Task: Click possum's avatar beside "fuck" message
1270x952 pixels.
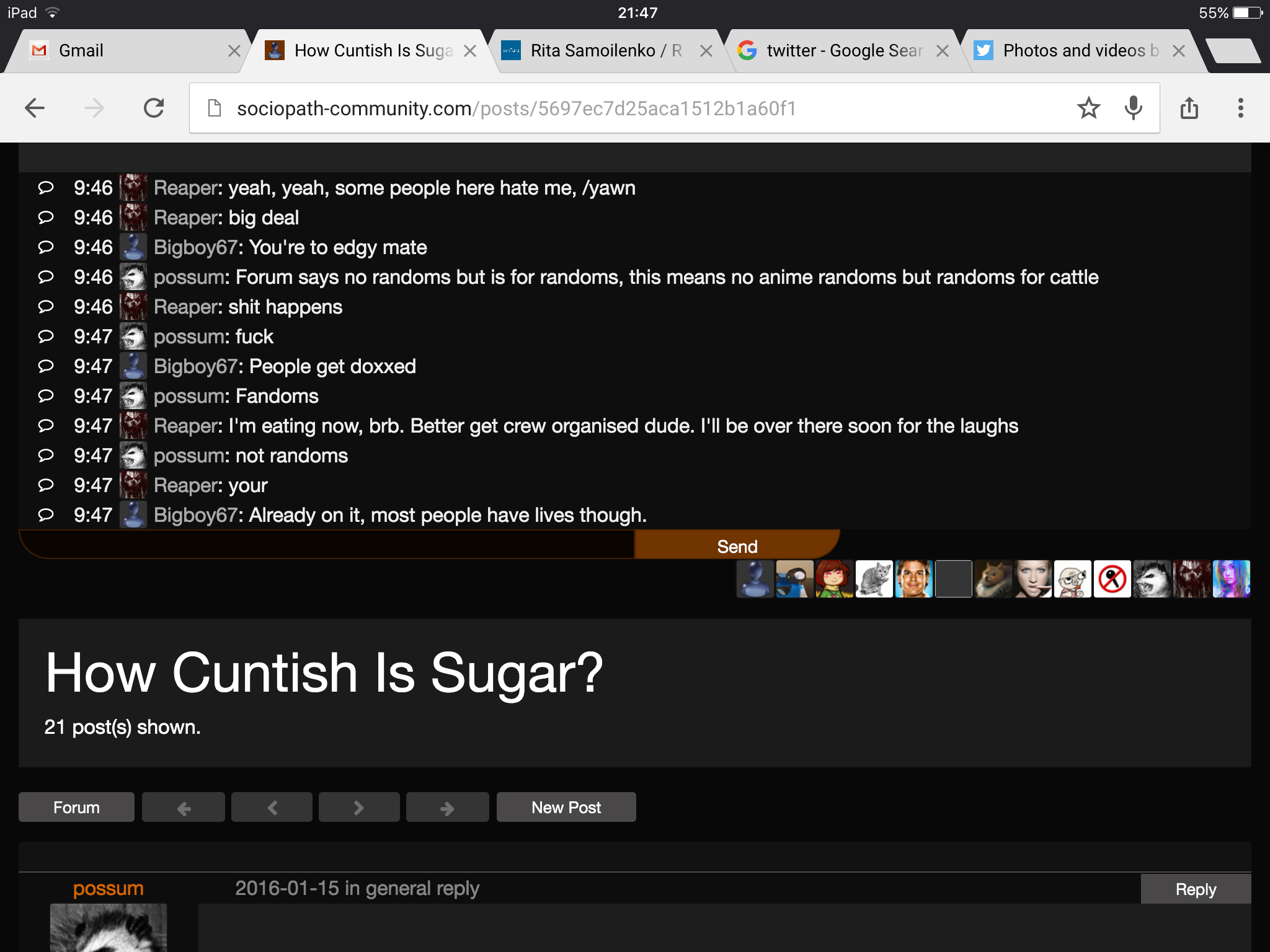Action: [x=133, y=337]
